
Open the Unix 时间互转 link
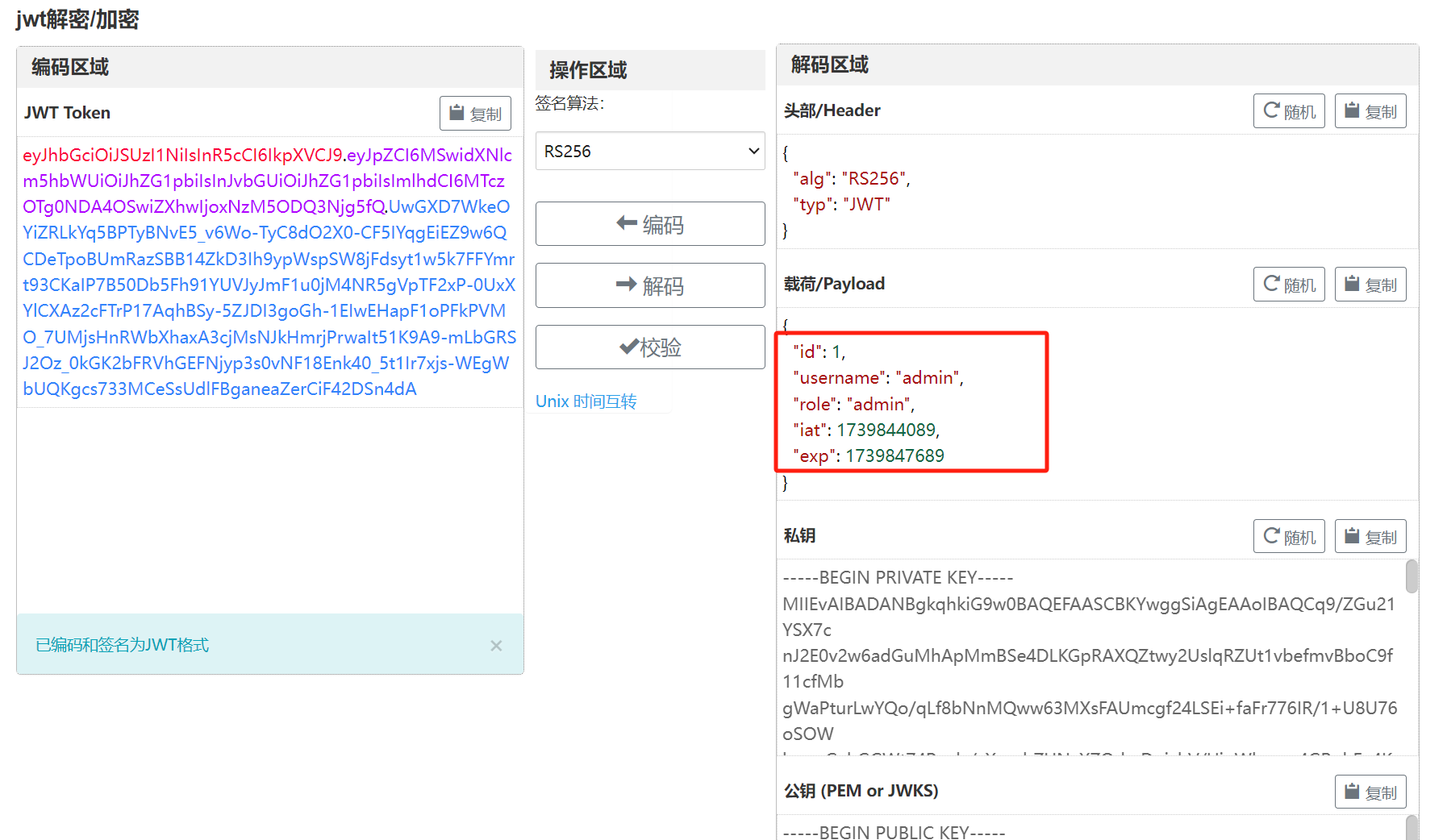click(x=586, y=401)
